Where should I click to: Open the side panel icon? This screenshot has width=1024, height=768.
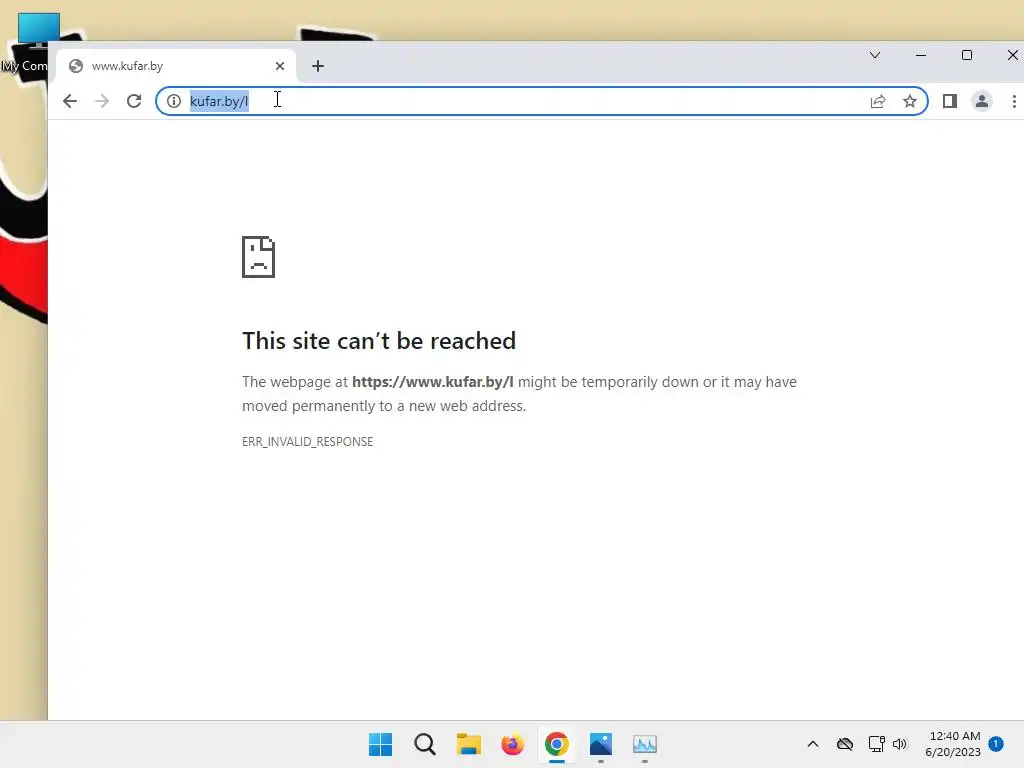pos(950,101)
